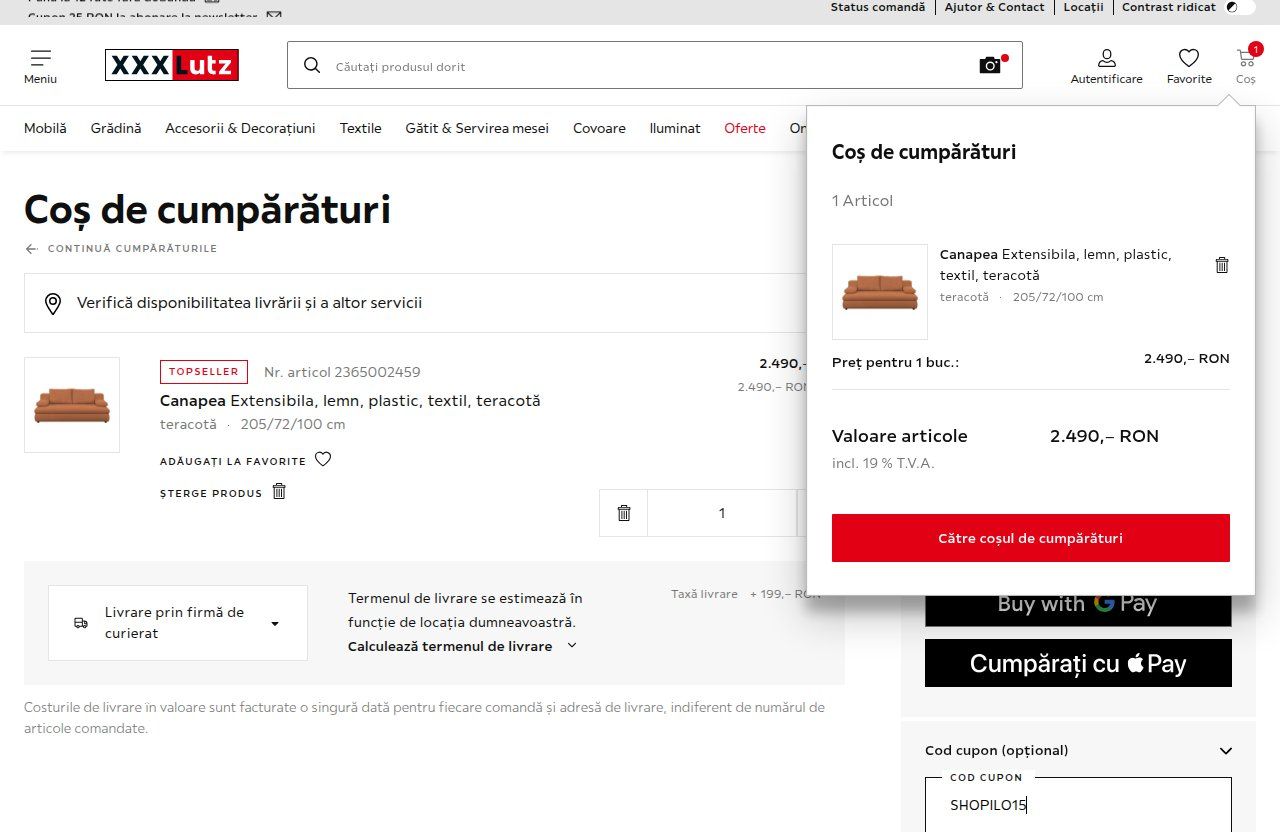
Task: Open Iluminat category menu
Action: point(675,128)
